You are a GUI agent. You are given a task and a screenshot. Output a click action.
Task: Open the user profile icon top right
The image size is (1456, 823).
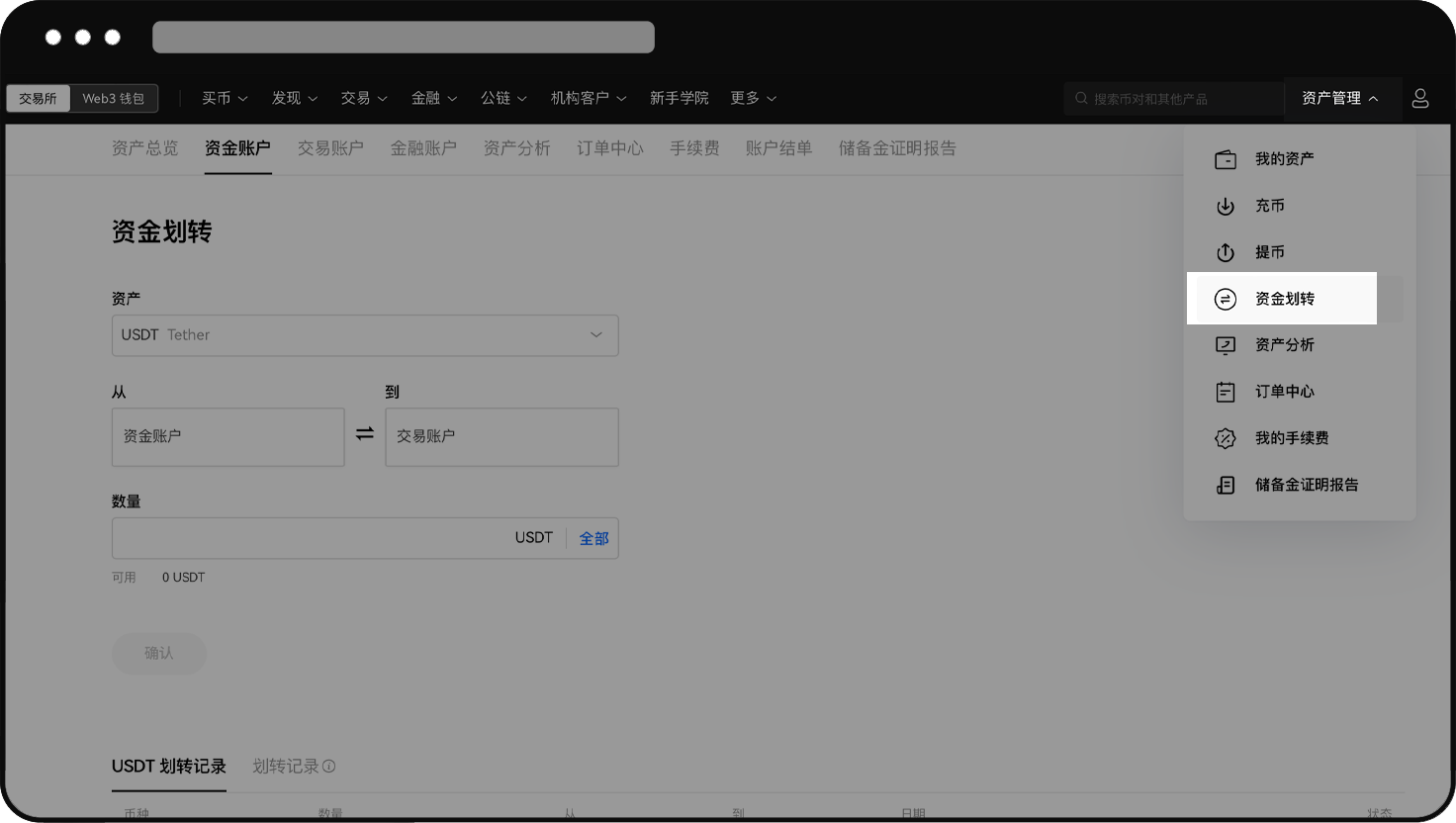click(1420, 98)
